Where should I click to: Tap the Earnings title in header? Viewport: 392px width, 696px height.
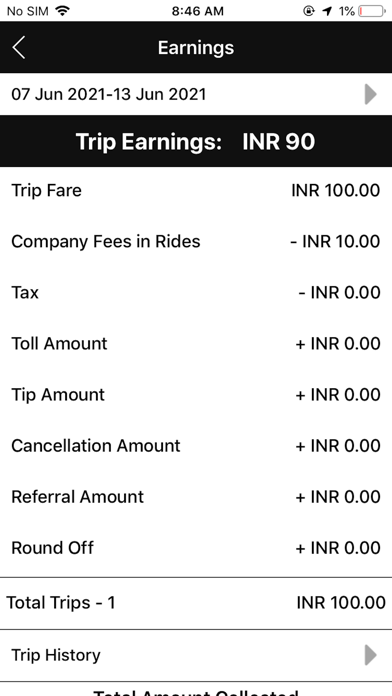tap(196, 47)
